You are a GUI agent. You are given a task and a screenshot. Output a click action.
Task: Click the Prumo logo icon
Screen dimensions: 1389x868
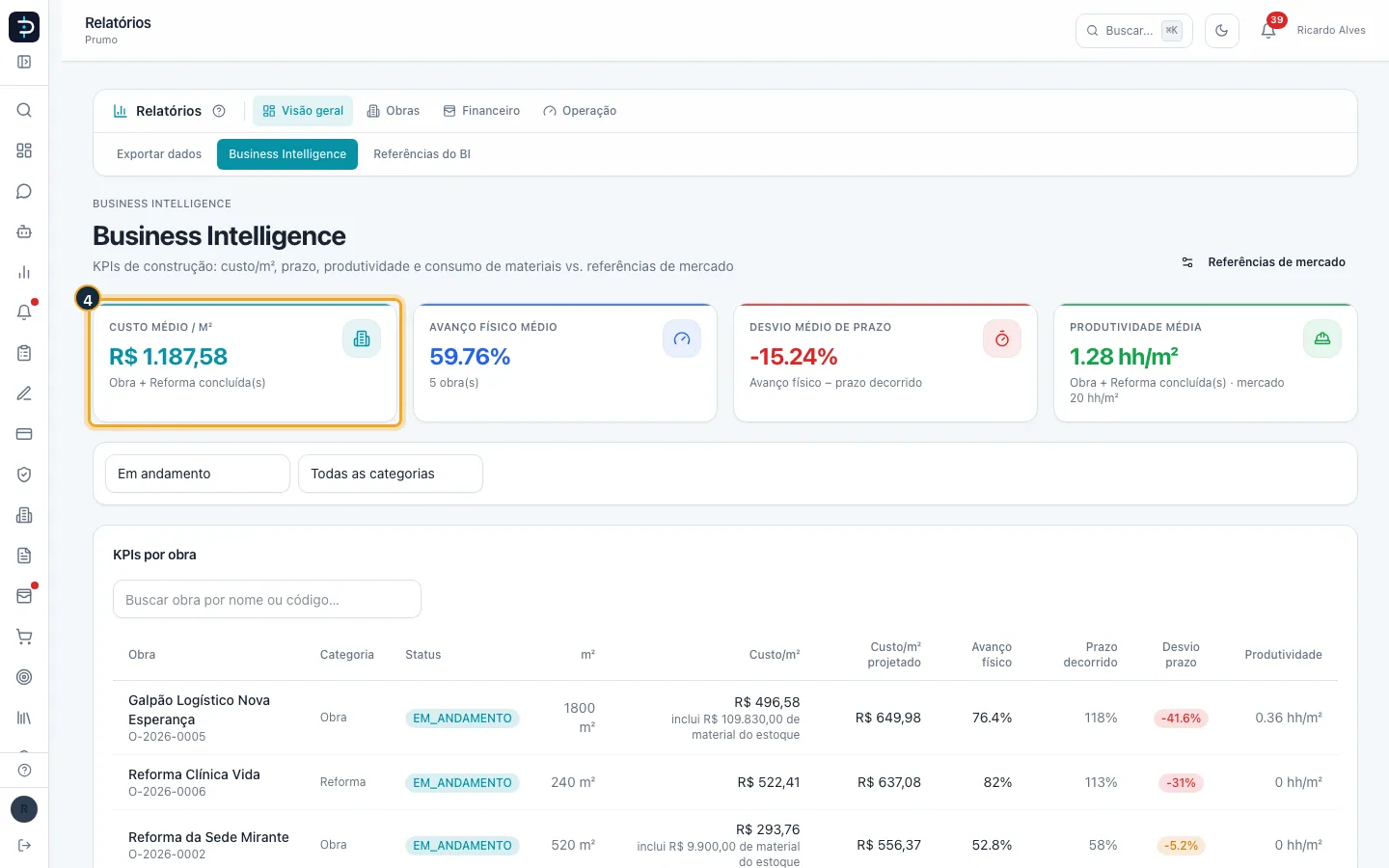coord(24,27)
